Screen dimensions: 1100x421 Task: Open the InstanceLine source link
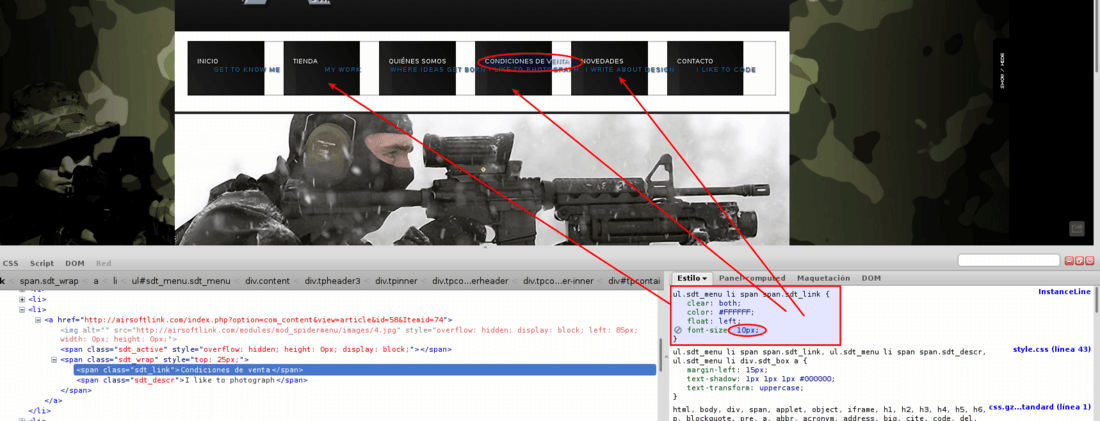tap(1064, 291)
